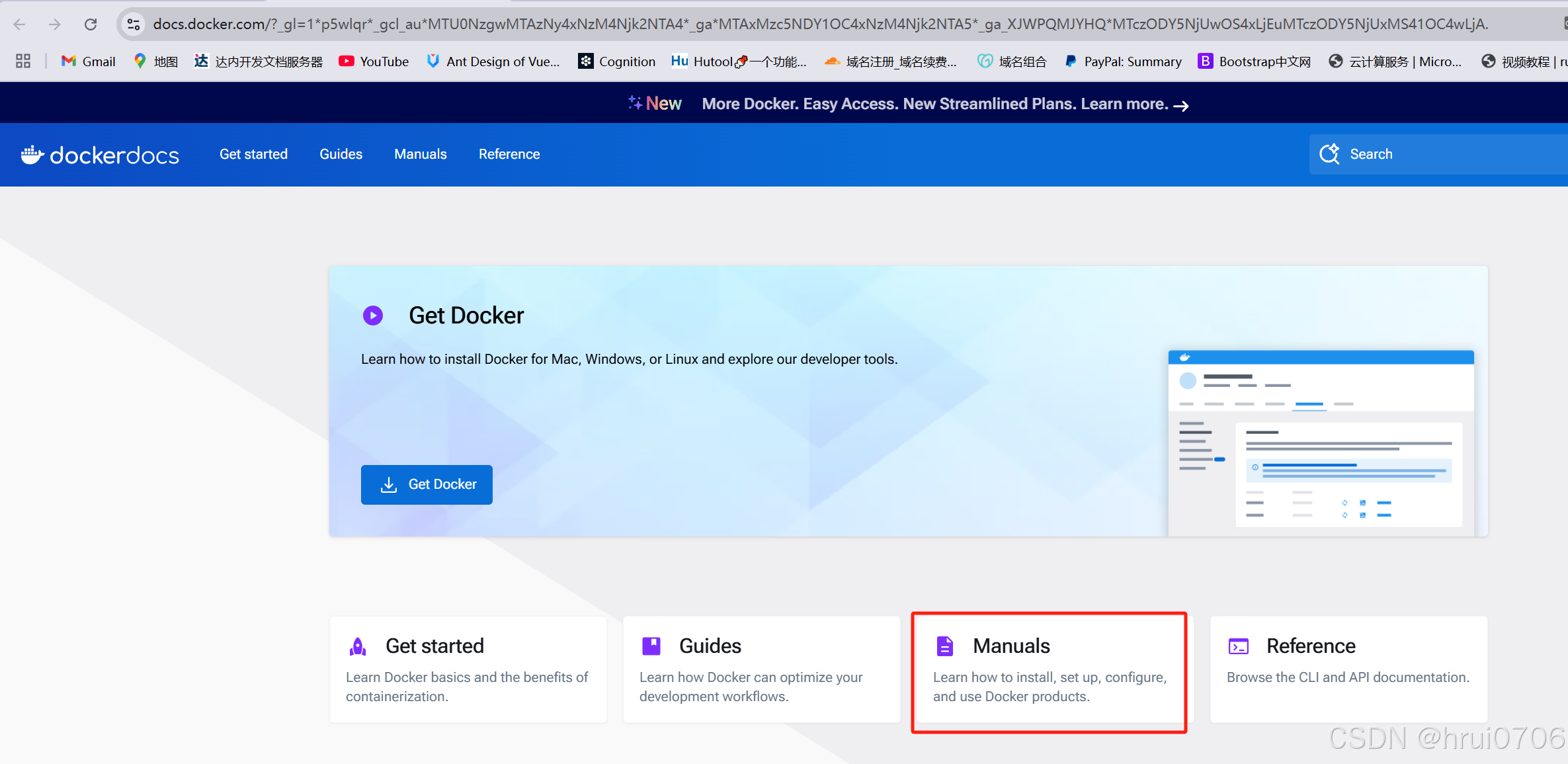
Task: Open site information icon in address bar
Action: (x=134, y=24)
